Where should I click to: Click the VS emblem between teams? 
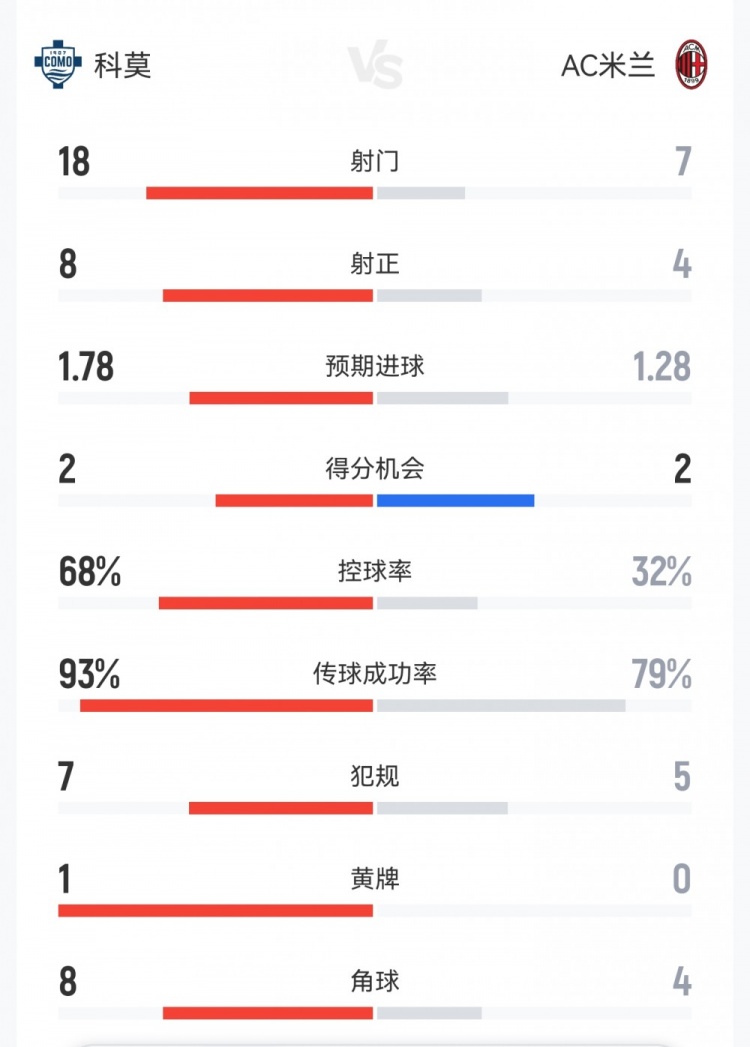click(x=375, y=67)
